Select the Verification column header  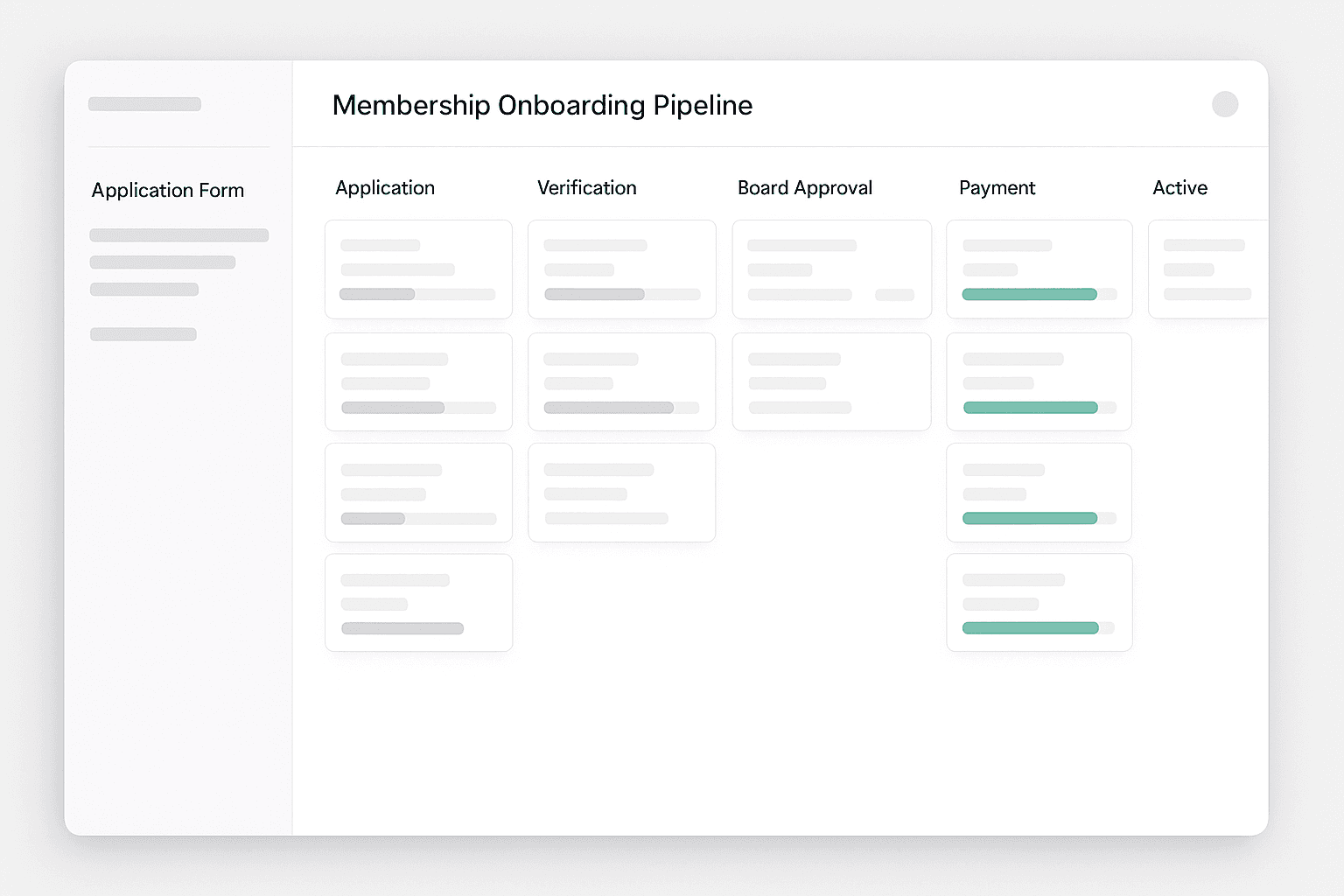(x=587, y=187)
